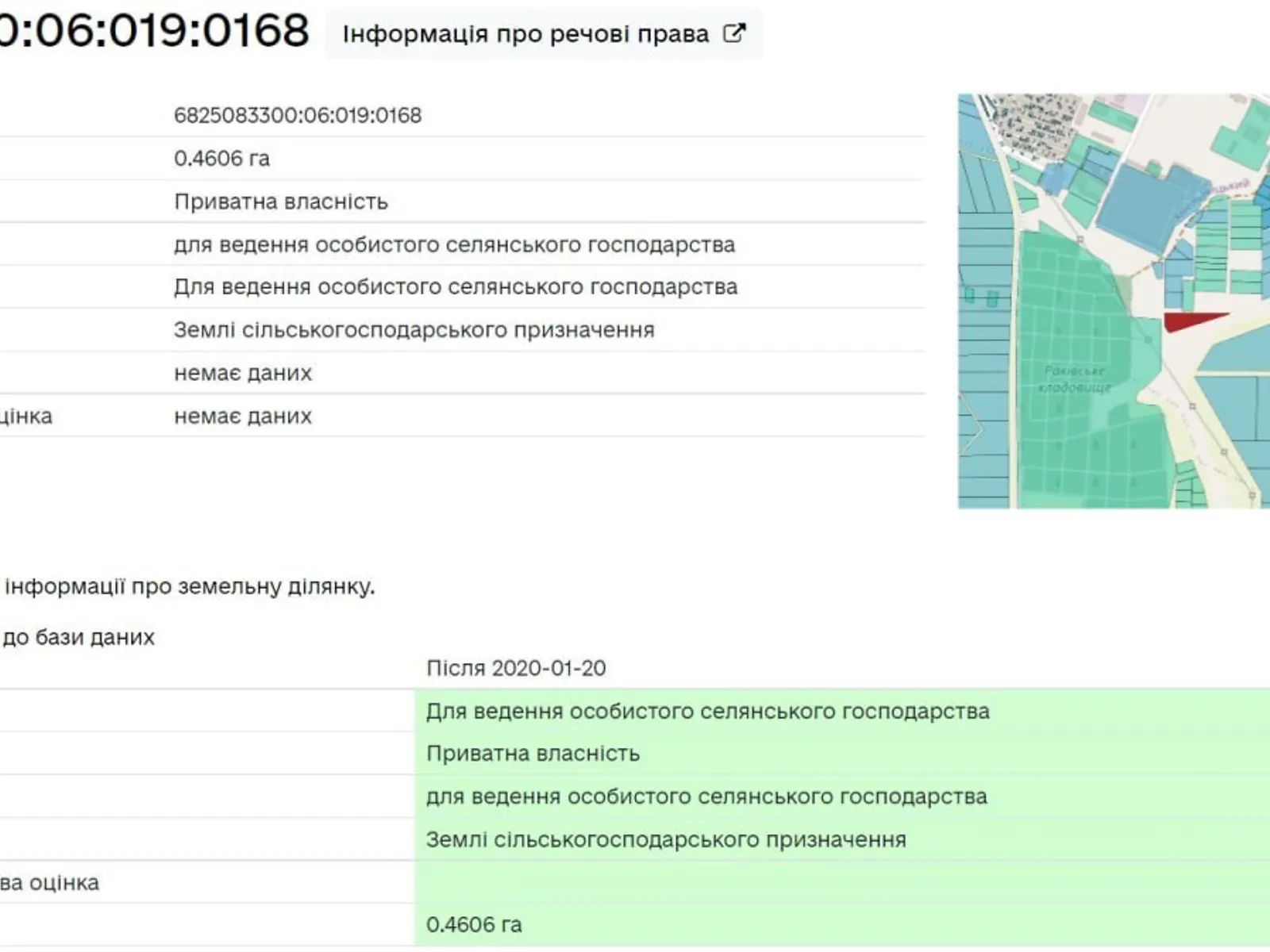This screenshot has height=952, width=1270.
Task: Select the lowercase 'для ведення особистого селянського господарства' in the upper table
Action: 455,244
